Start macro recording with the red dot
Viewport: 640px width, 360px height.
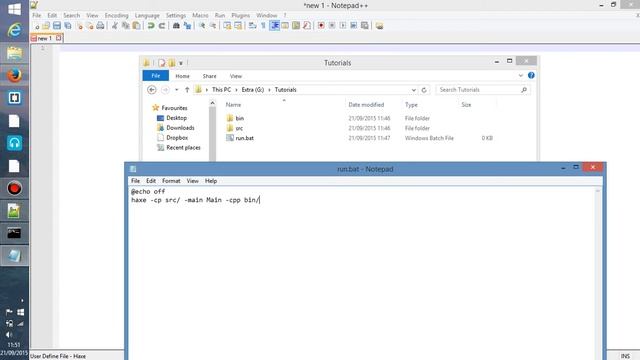tap(321, 26)
